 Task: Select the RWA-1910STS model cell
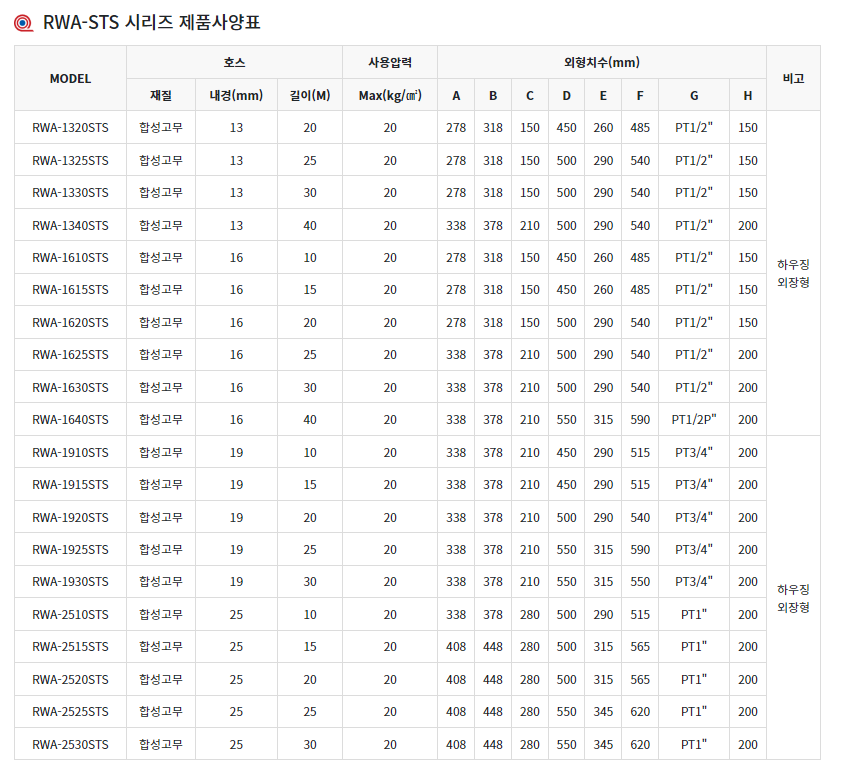(70, 452)
